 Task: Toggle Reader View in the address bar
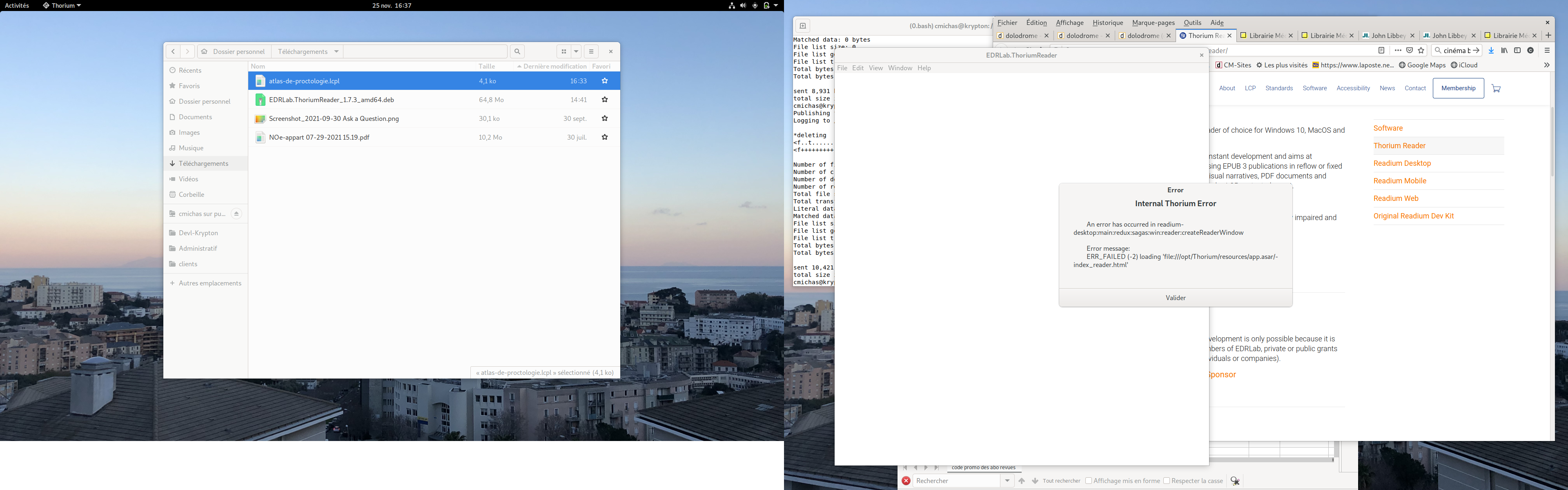pos(1382,51)
